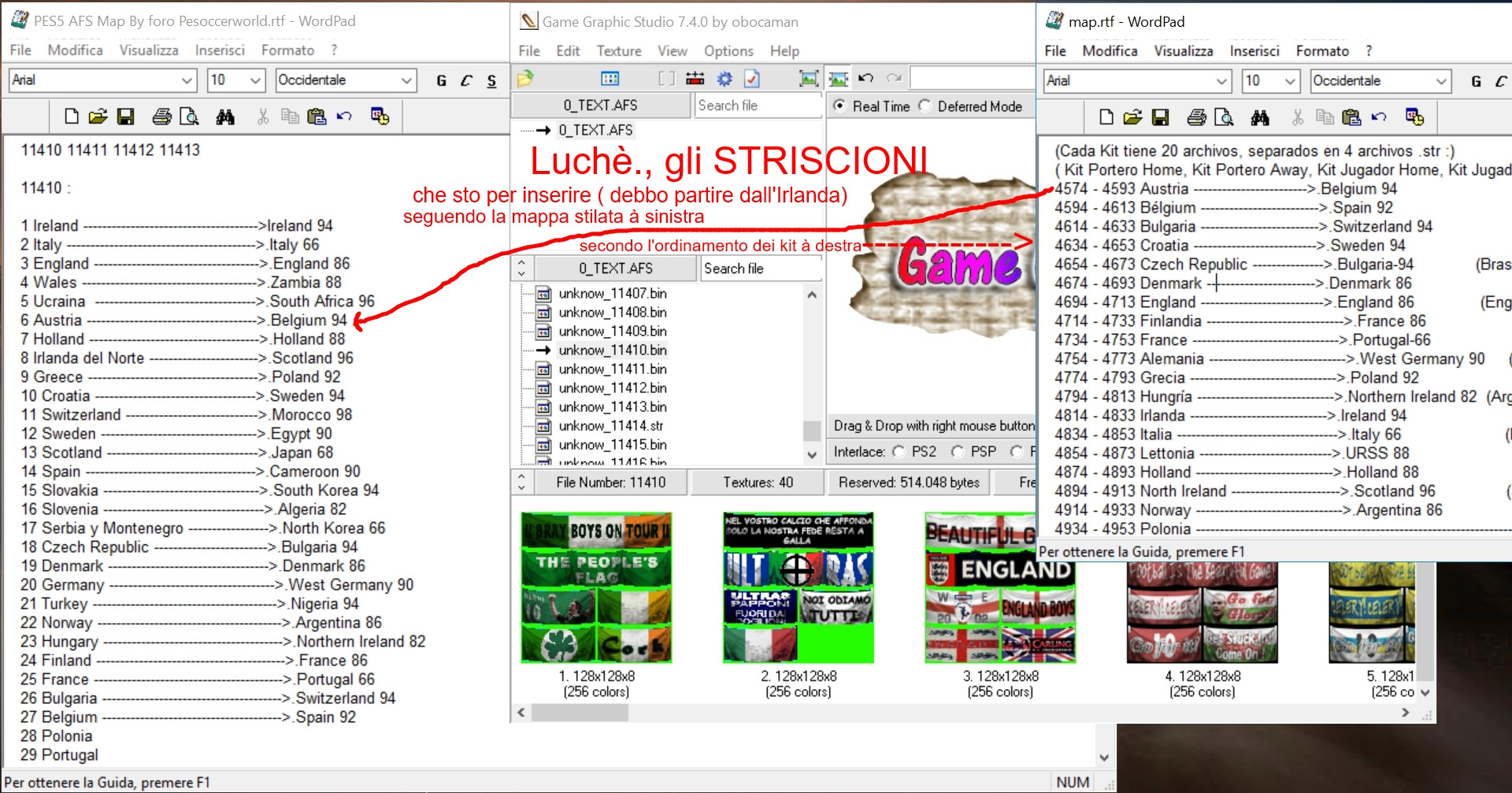Select texture thumbnail 1 with Irish banners
The width and height of the screenshot is (1512, 793).
(596, 587)
